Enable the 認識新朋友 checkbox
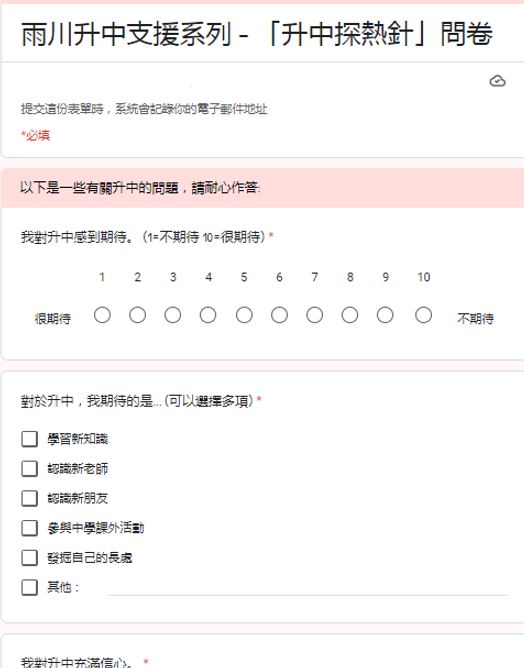Screen dimensions: 524x668 point(29,498)
